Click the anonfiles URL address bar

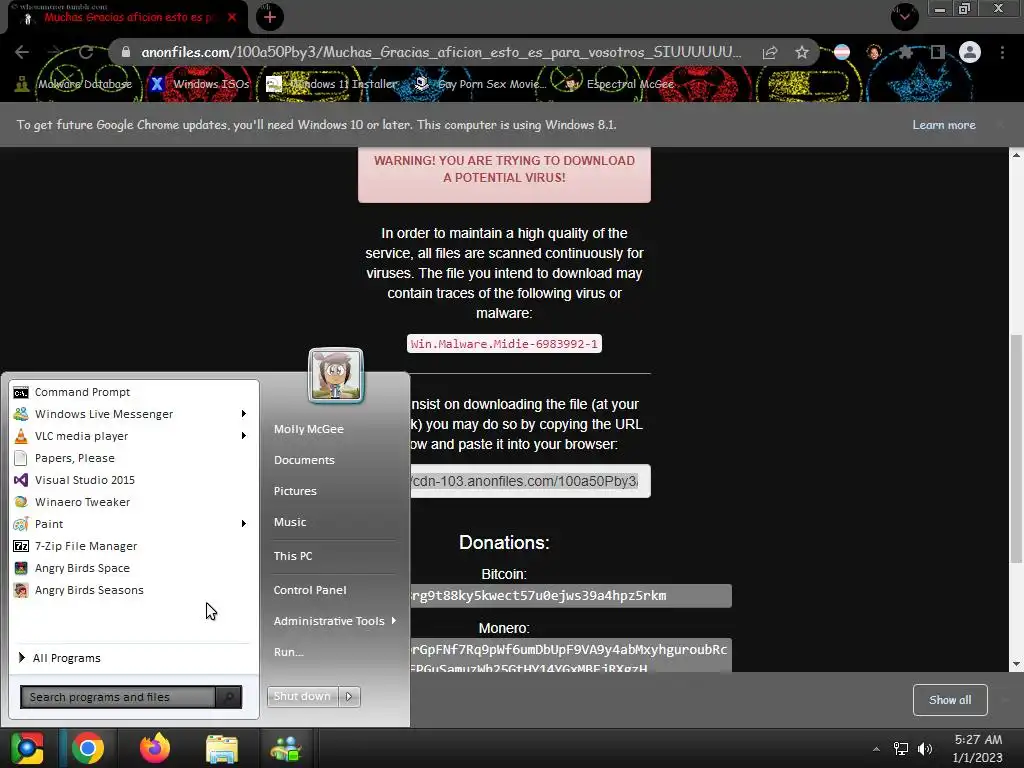(x=441, y=52)
